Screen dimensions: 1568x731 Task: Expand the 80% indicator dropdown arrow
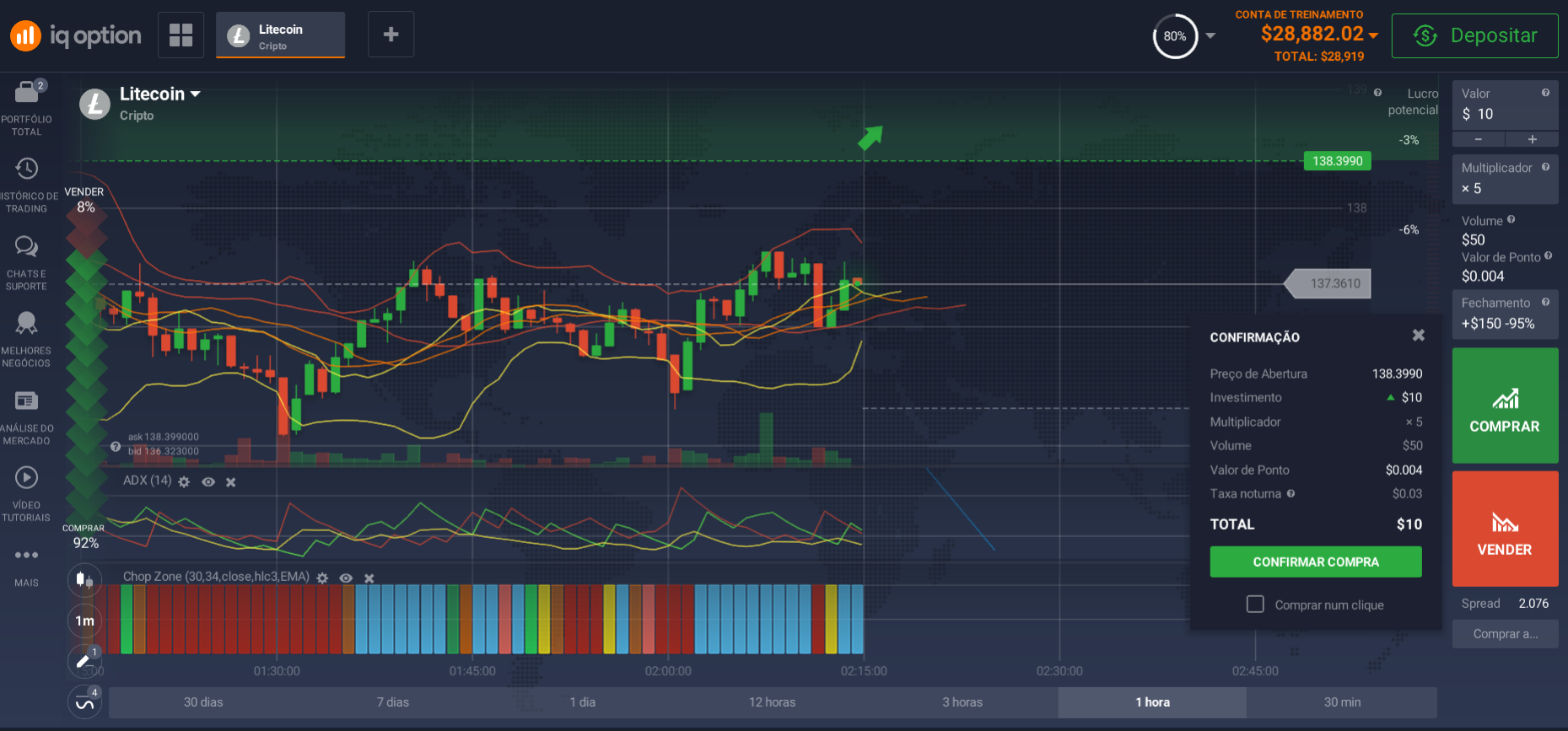click(x=1210, y=35)
